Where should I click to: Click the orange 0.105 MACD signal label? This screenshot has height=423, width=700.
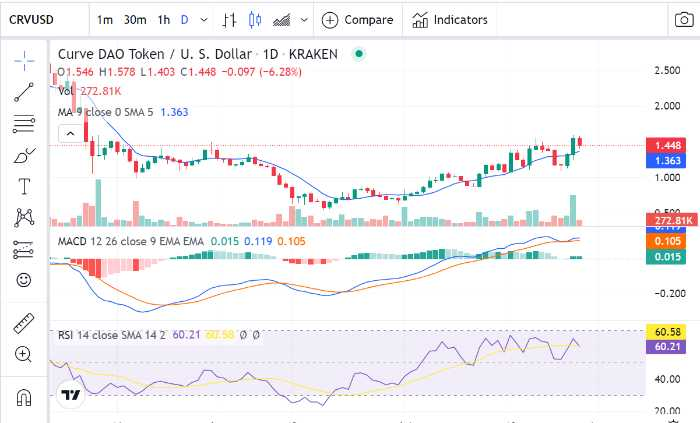(666, 241)
